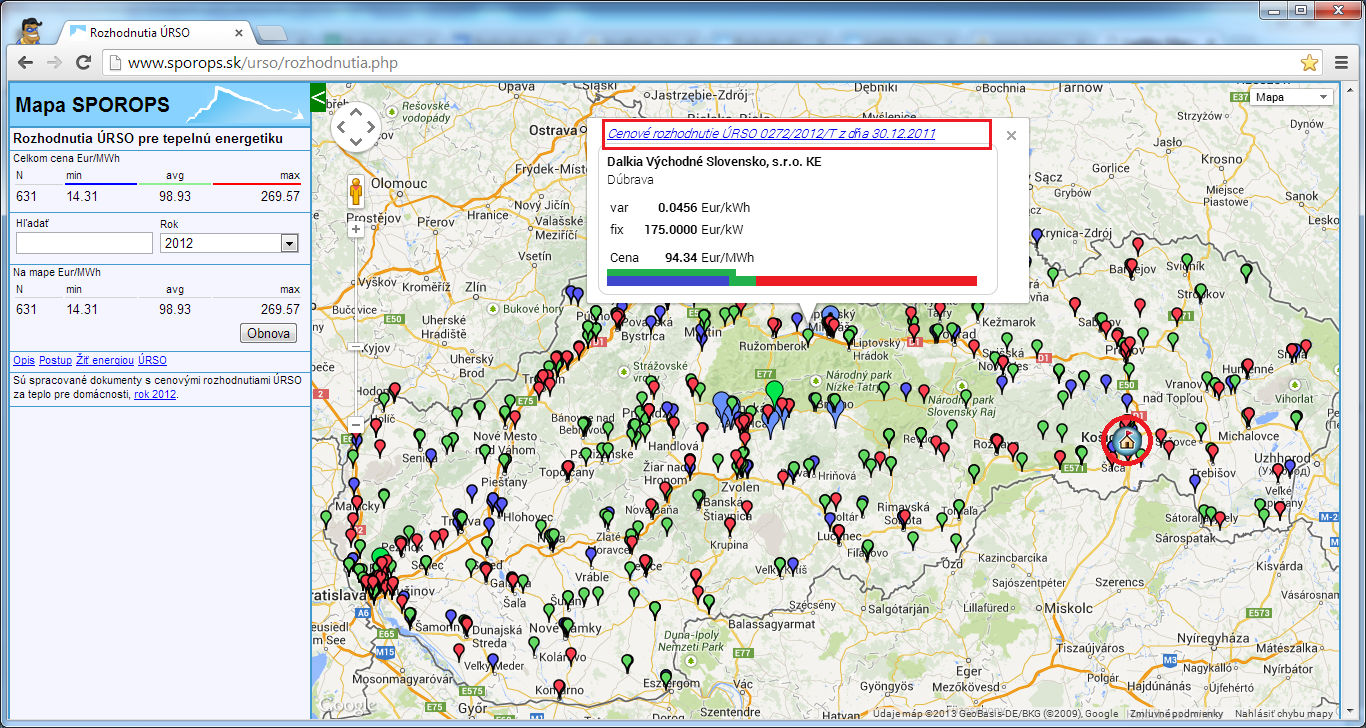Select the 'Mapa SPOROPS' heading
Image resolution: width=1366 pixels, height=728 pixels.
click(x=92, y=105)
